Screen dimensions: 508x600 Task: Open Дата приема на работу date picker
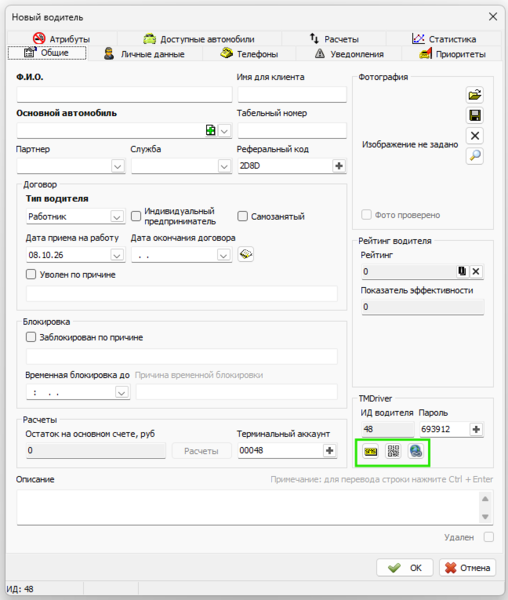[x=117, y=255]
